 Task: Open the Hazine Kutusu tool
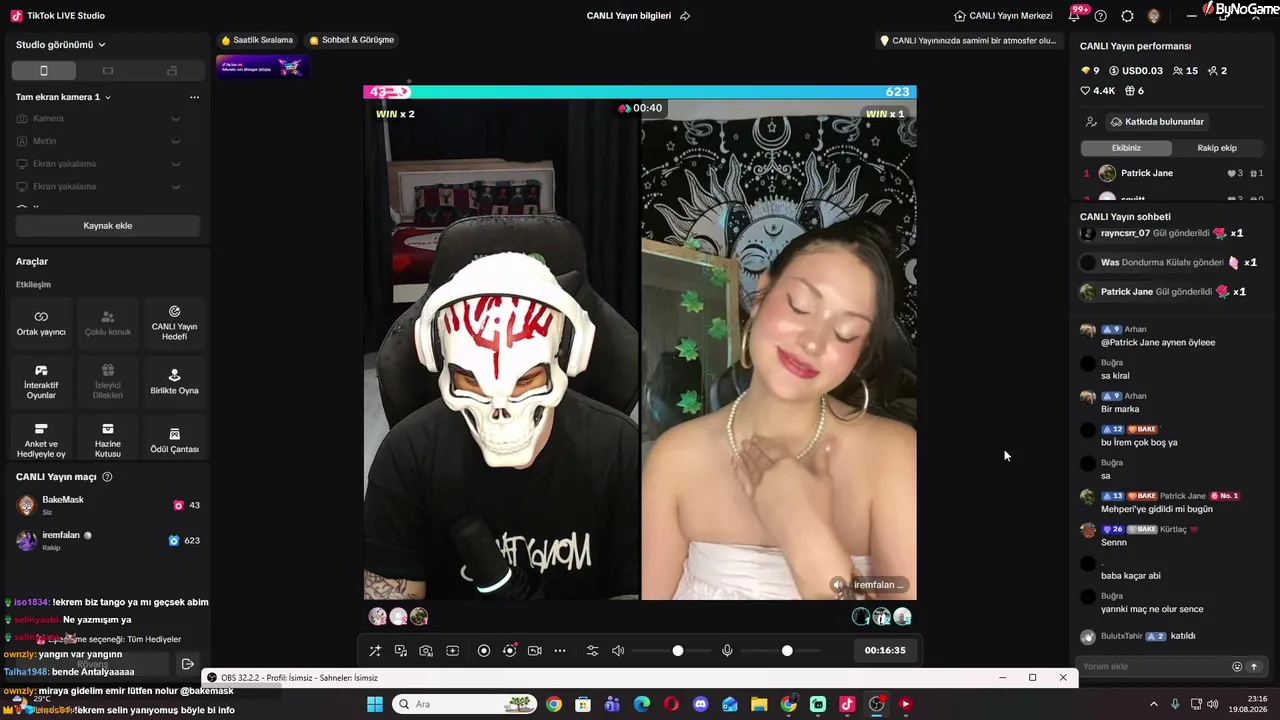click(108, 440)
